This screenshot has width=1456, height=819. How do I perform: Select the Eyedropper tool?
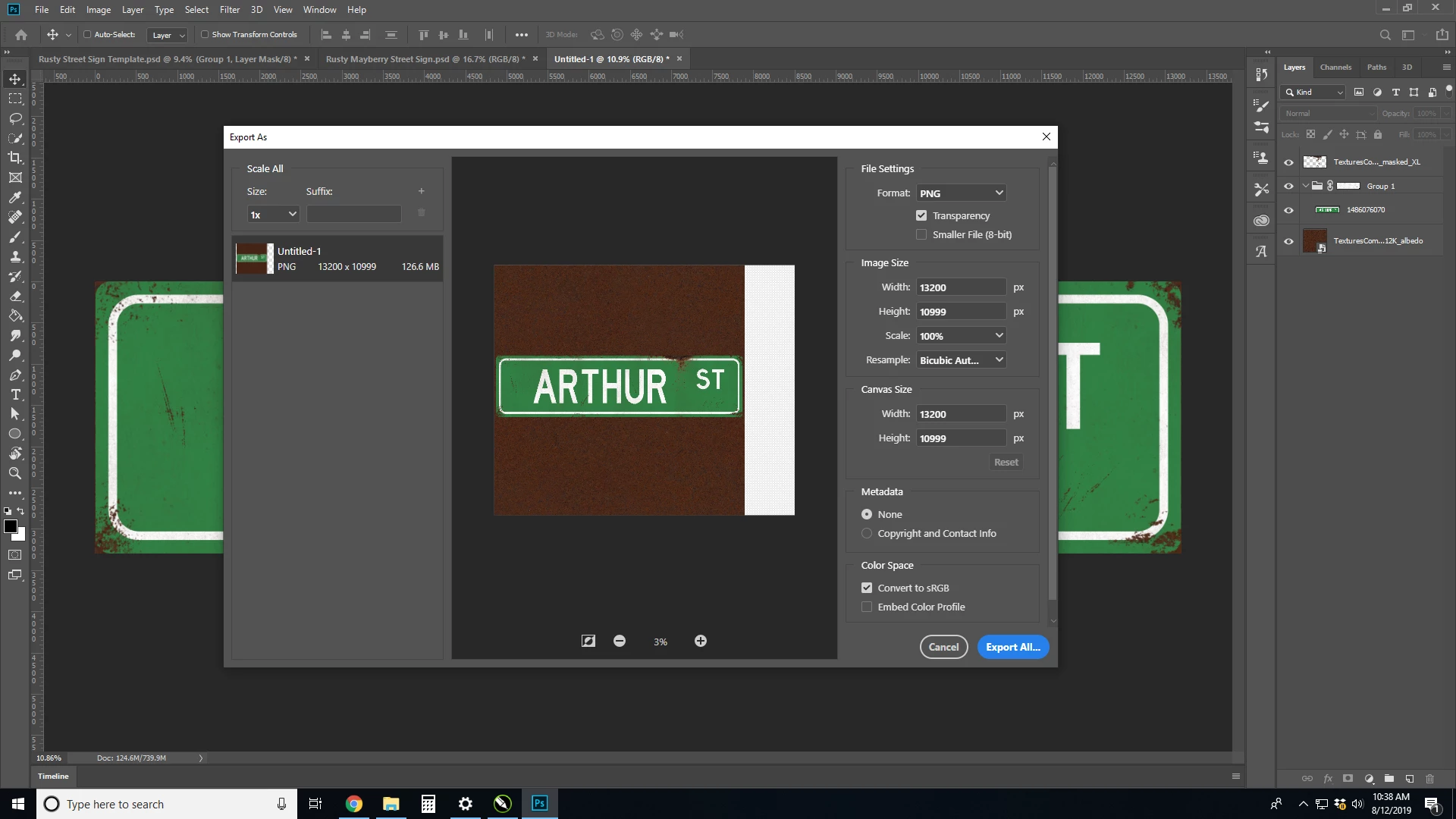coord(15,197)
